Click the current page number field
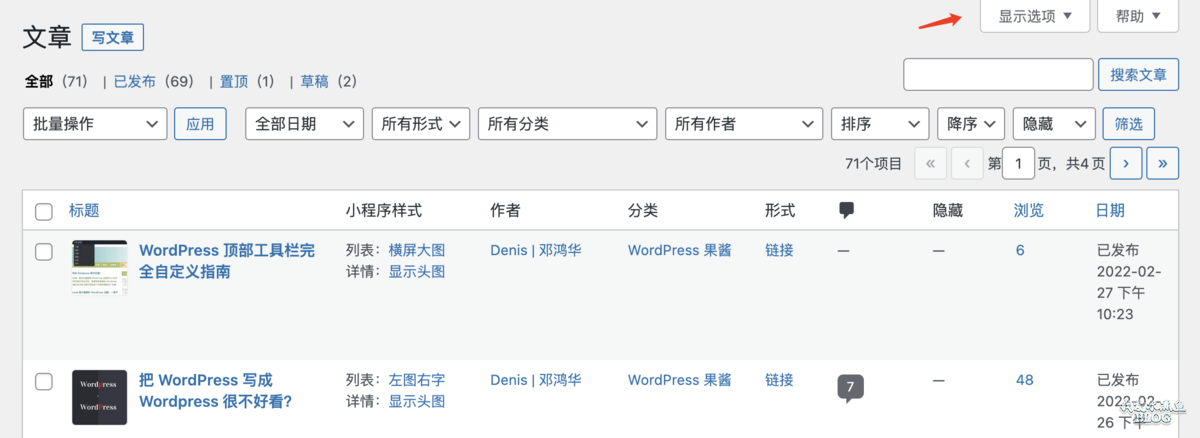The width and height of the screenshot is (1200, 438). click(1019, 163)
